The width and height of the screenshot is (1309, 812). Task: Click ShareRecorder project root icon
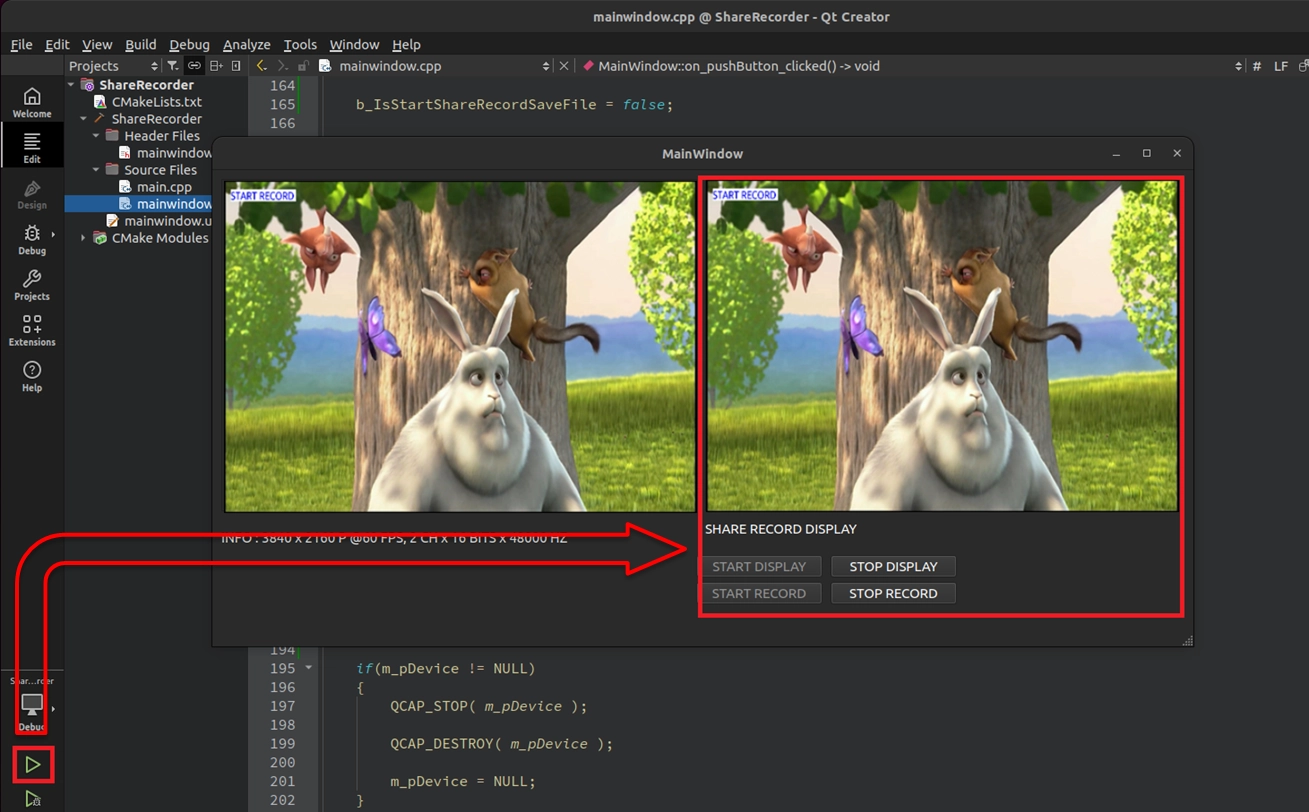[87, 85]
